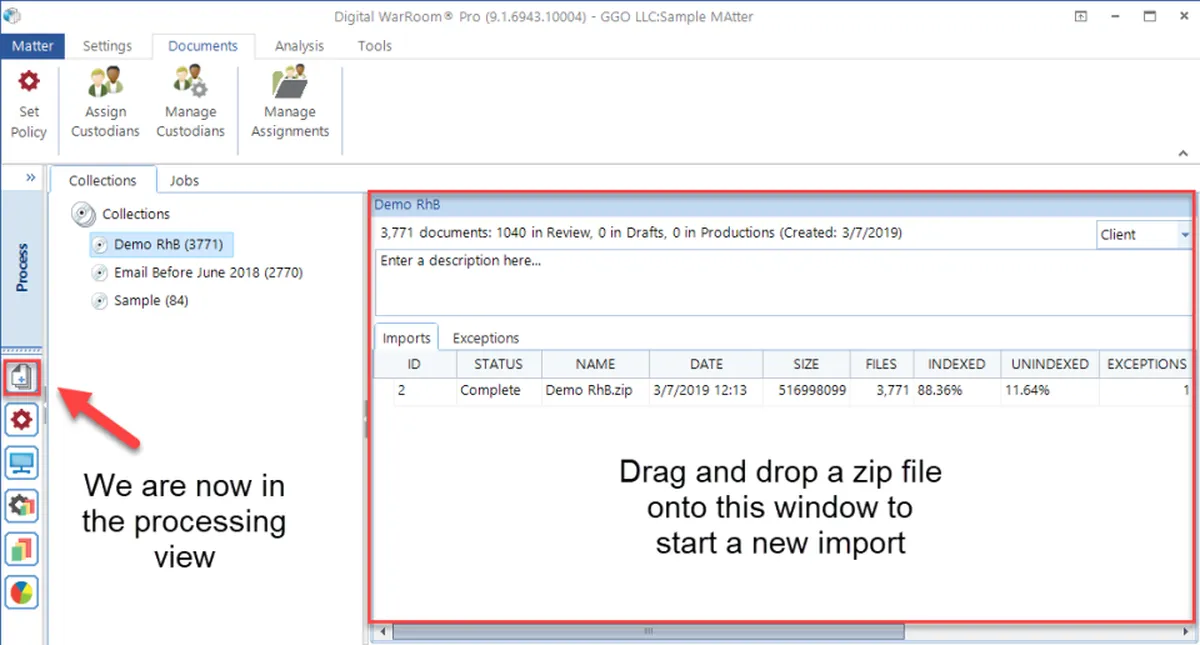The image size is (1200, 645).
Task: Click the ribbon display options title bar icon
Action: click(1081, 16)
